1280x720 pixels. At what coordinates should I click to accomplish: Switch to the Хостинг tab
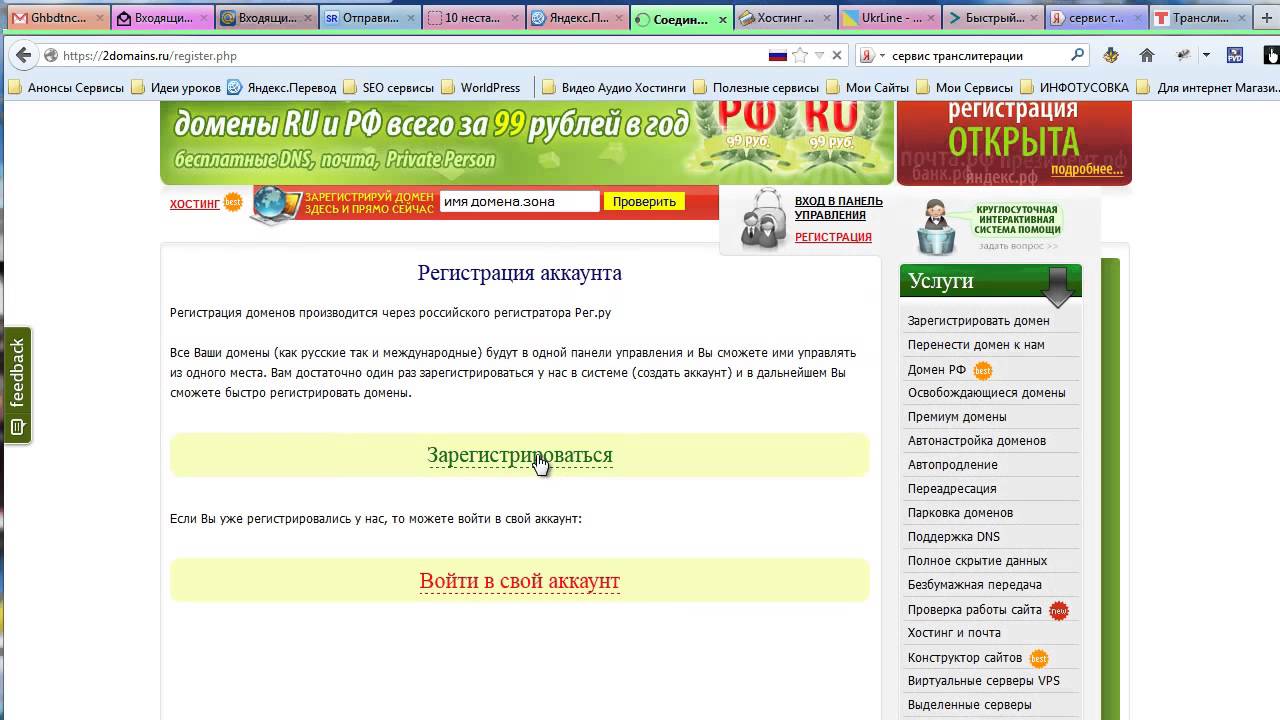(x=784, y=18)
